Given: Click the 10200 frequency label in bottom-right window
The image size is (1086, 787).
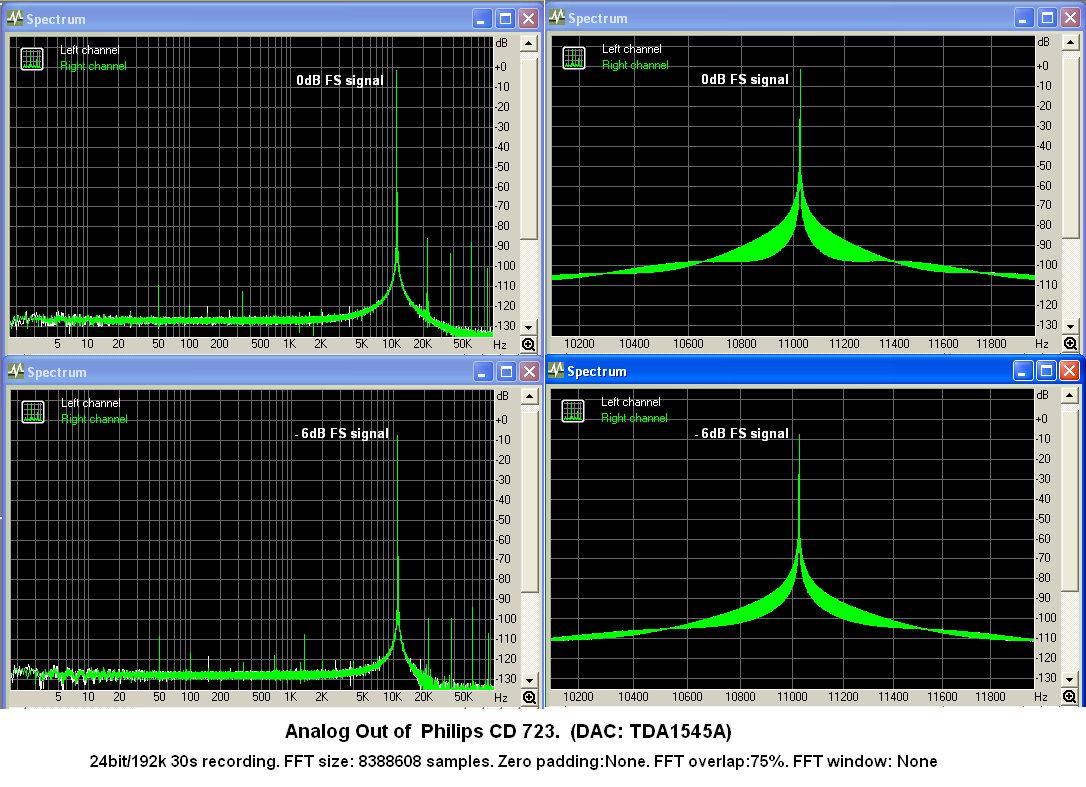Looking at the screenshot, I should click(x=578, y=697).
